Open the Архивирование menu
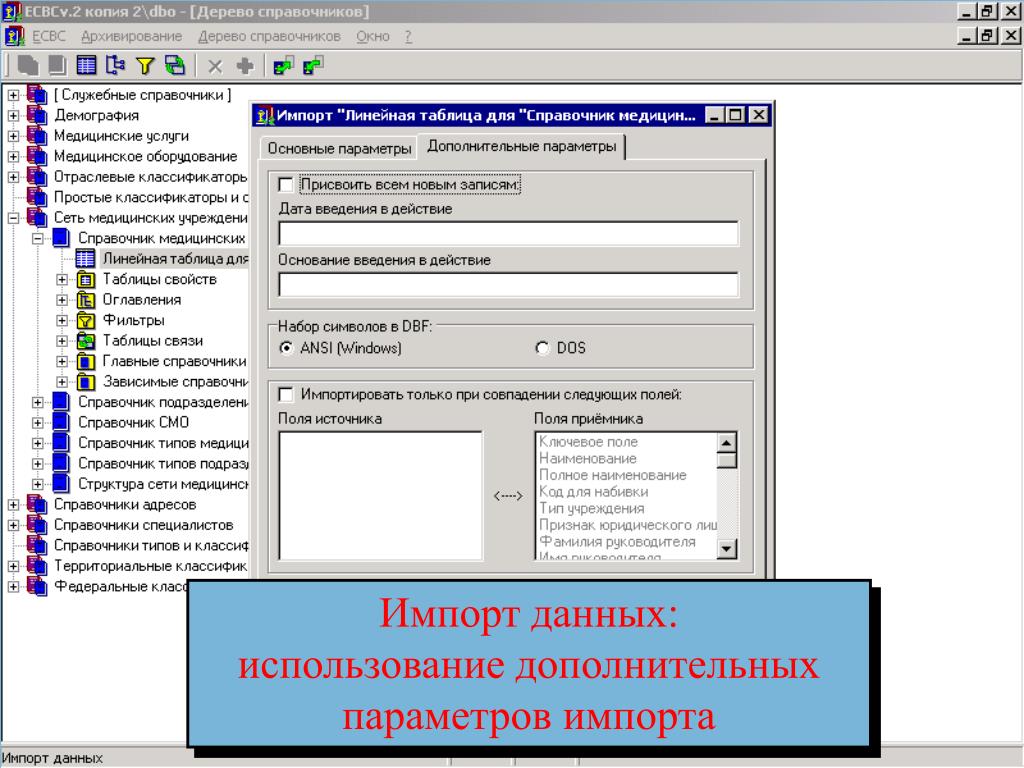 click(x=131, y=37)
